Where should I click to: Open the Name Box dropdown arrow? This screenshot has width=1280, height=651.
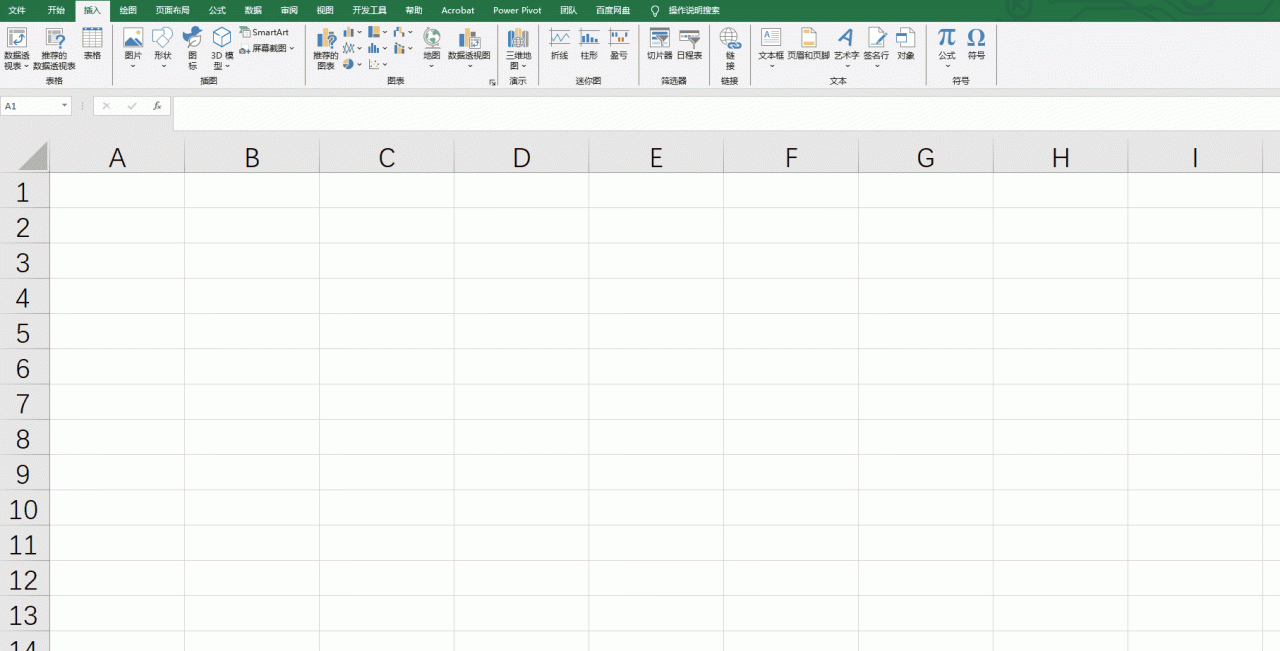pos(65,106)
